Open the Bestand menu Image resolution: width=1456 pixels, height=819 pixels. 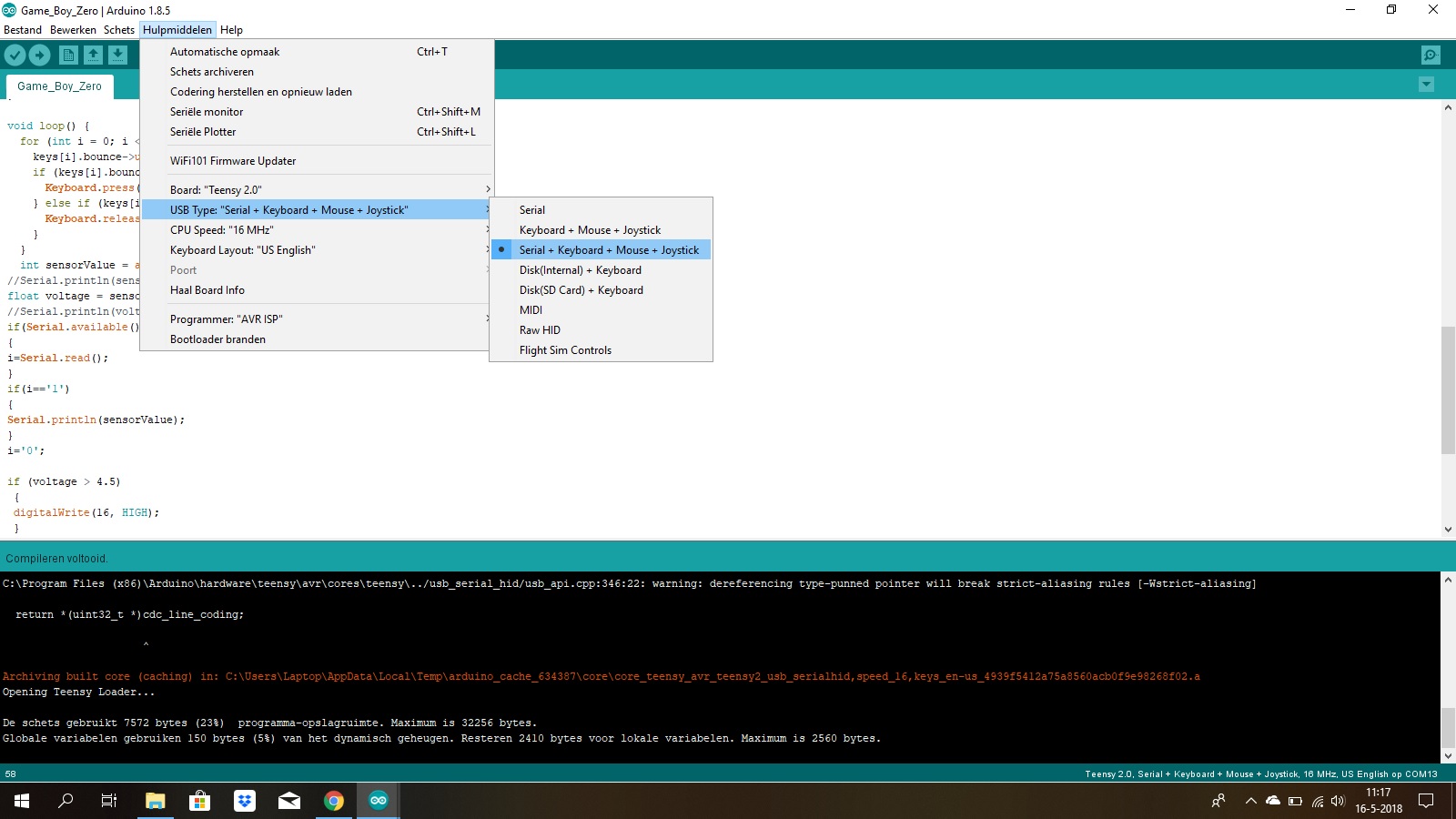[x=23, y=30]
